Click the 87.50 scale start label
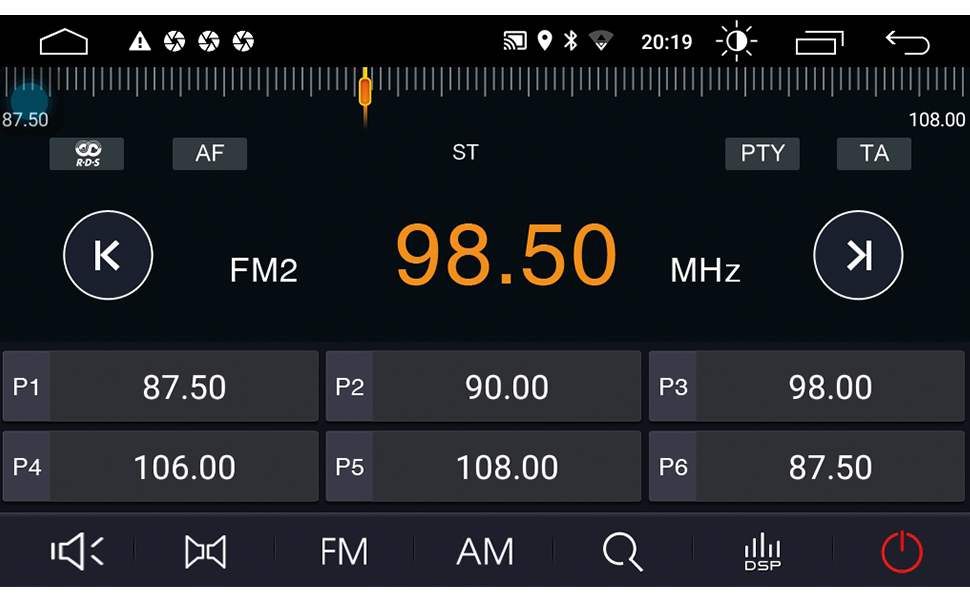Screen dimensions: 970x600 pos(25,119)
